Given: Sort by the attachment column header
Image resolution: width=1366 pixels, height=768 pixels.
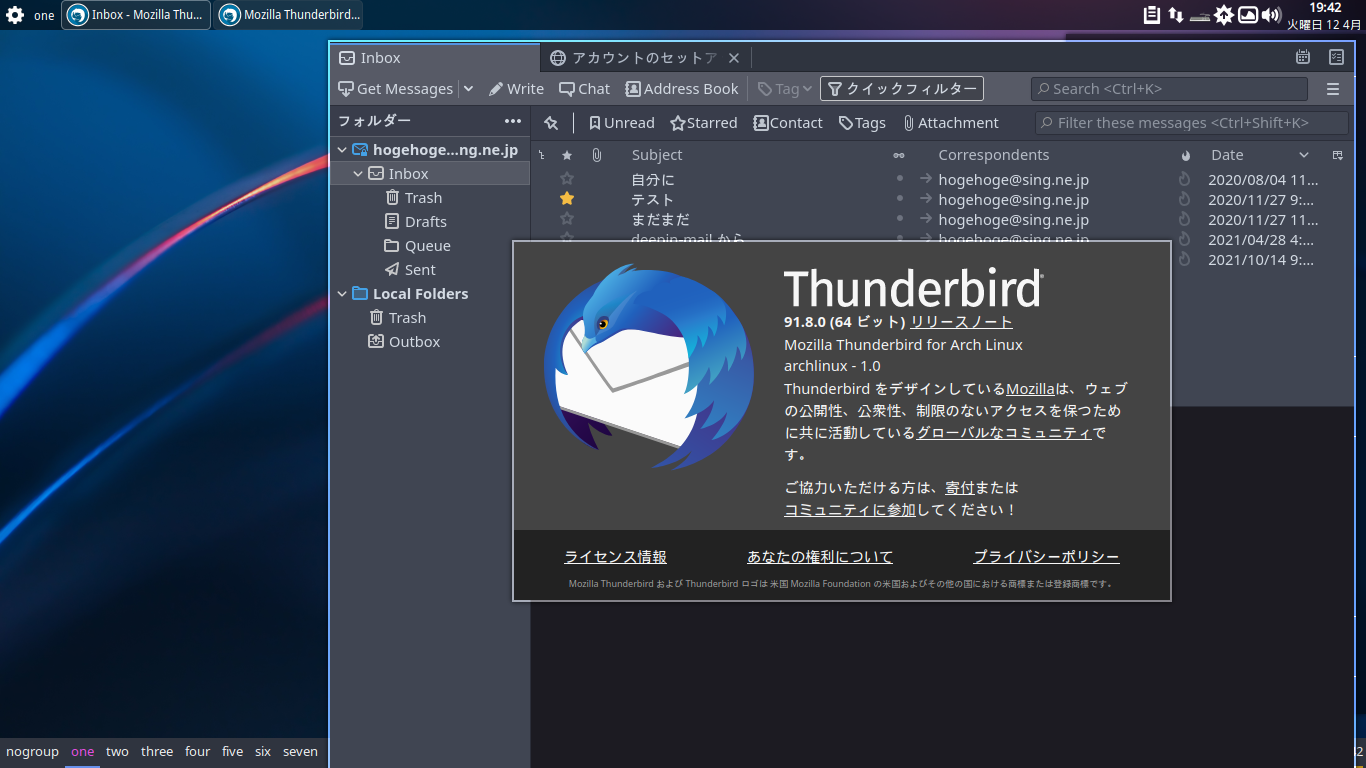Looking at the screenshot, I should point(596,155).
